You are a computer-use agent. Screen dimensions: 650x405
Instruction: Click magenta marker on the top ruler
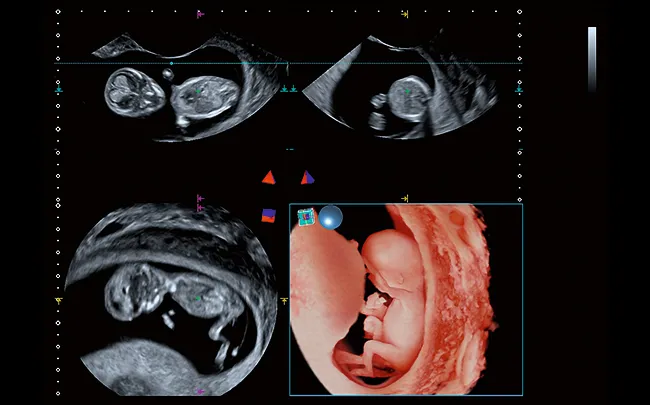(200, 14)
